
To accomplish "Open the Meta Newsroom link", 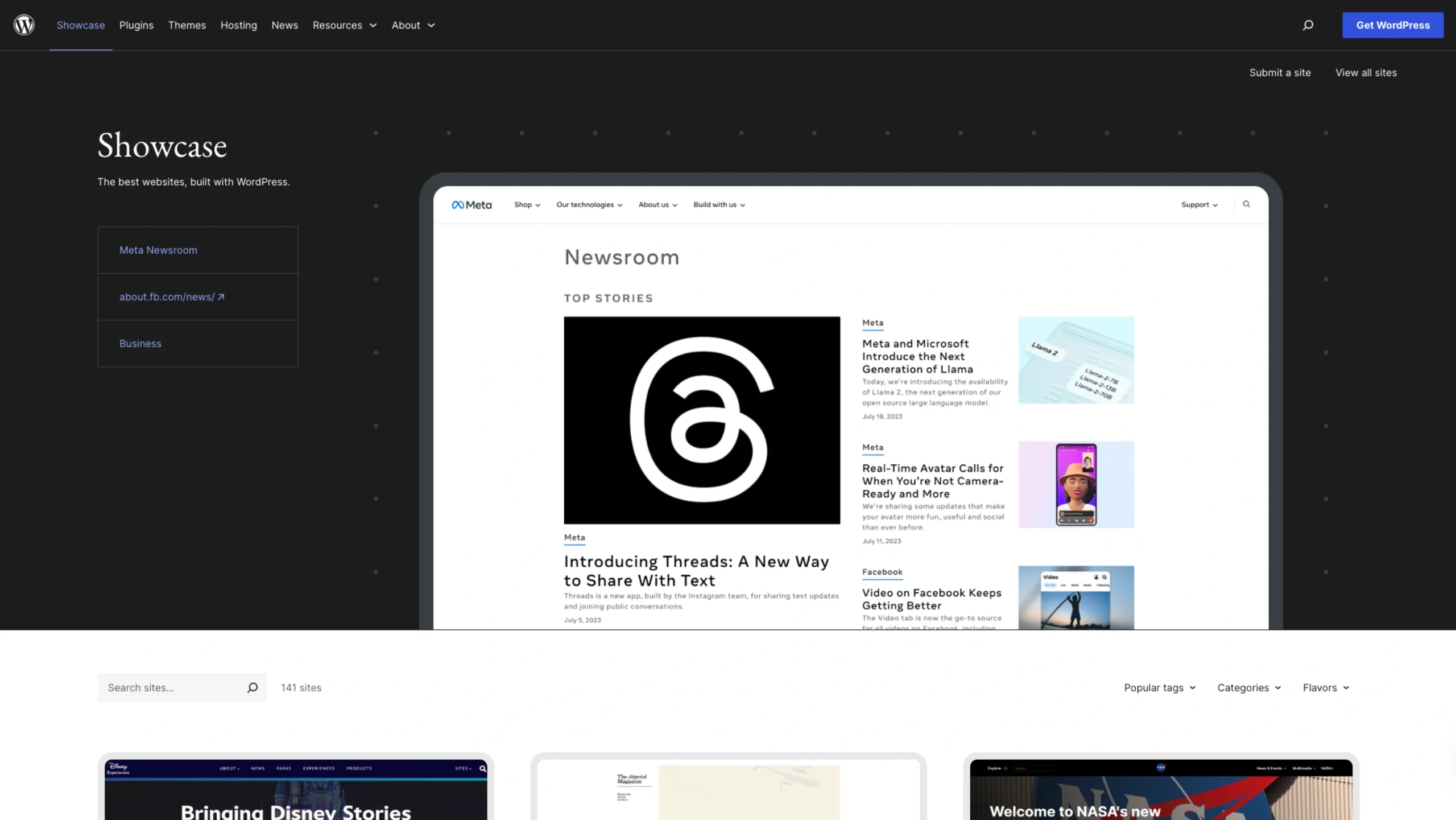I will [158, 250].
